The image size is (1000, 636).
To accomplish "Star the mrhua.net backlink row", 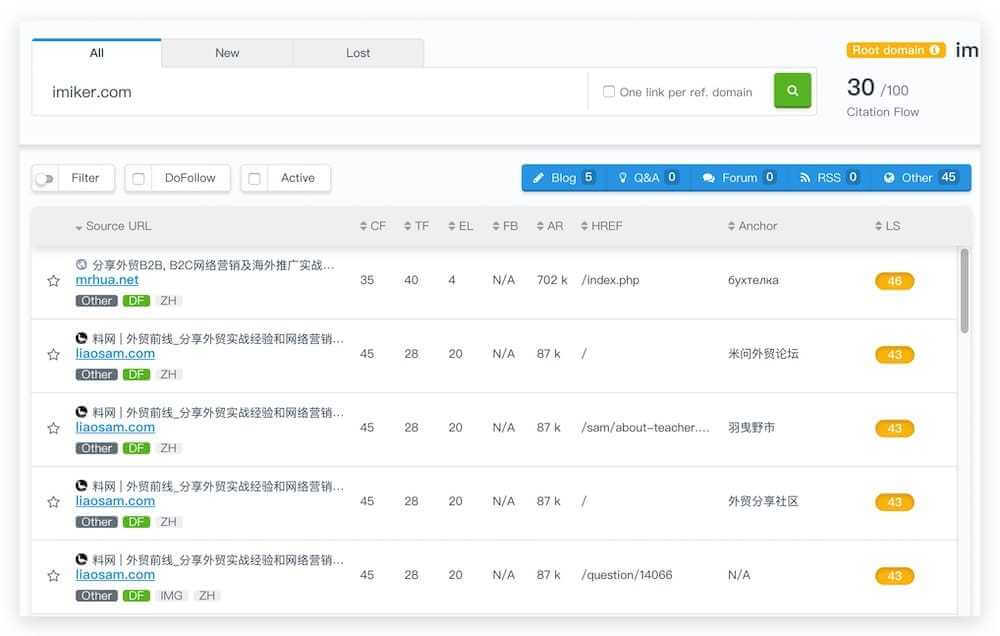I will (x=53, y=281).
